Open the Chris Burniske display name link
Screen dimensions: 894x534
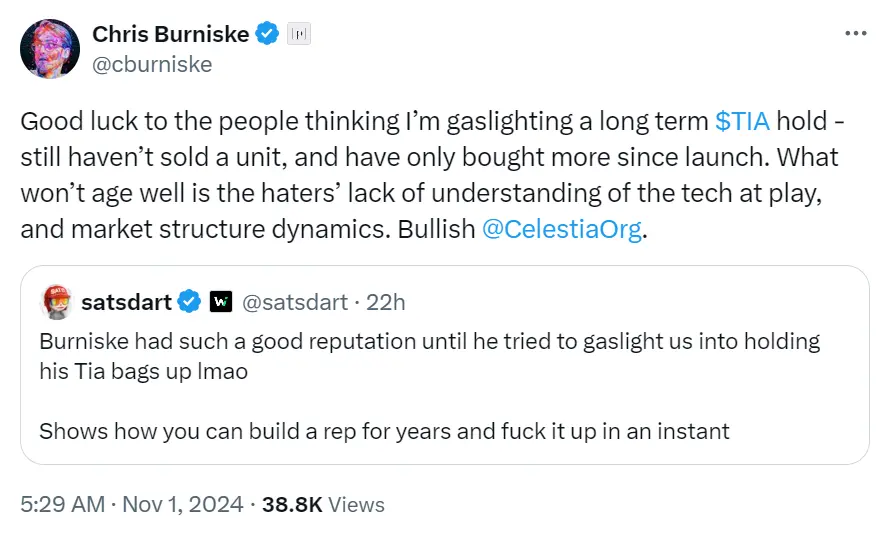pos(170,35)
